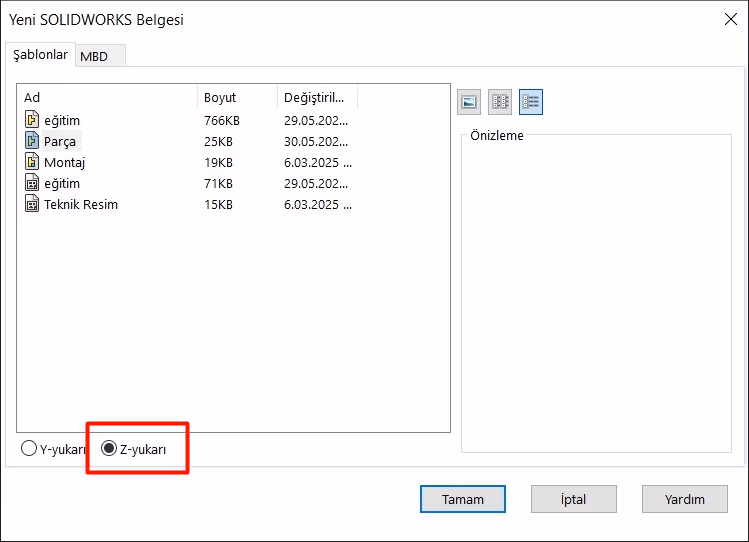Screen dimensions: 749x542
Task: Select the list details view icon
Action: tap(531, 102)
